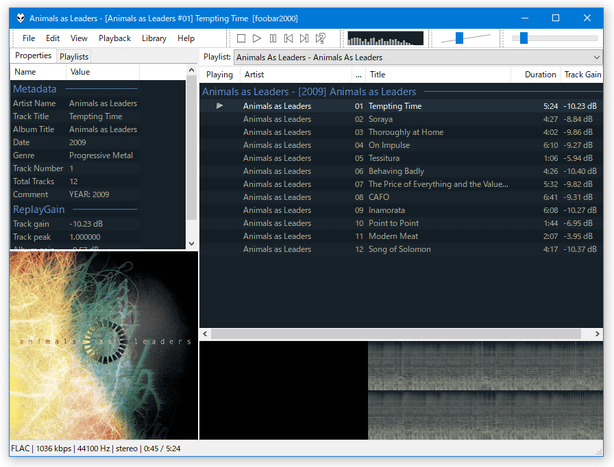
Task: Click the Value column header
Action: coord(103,72)
